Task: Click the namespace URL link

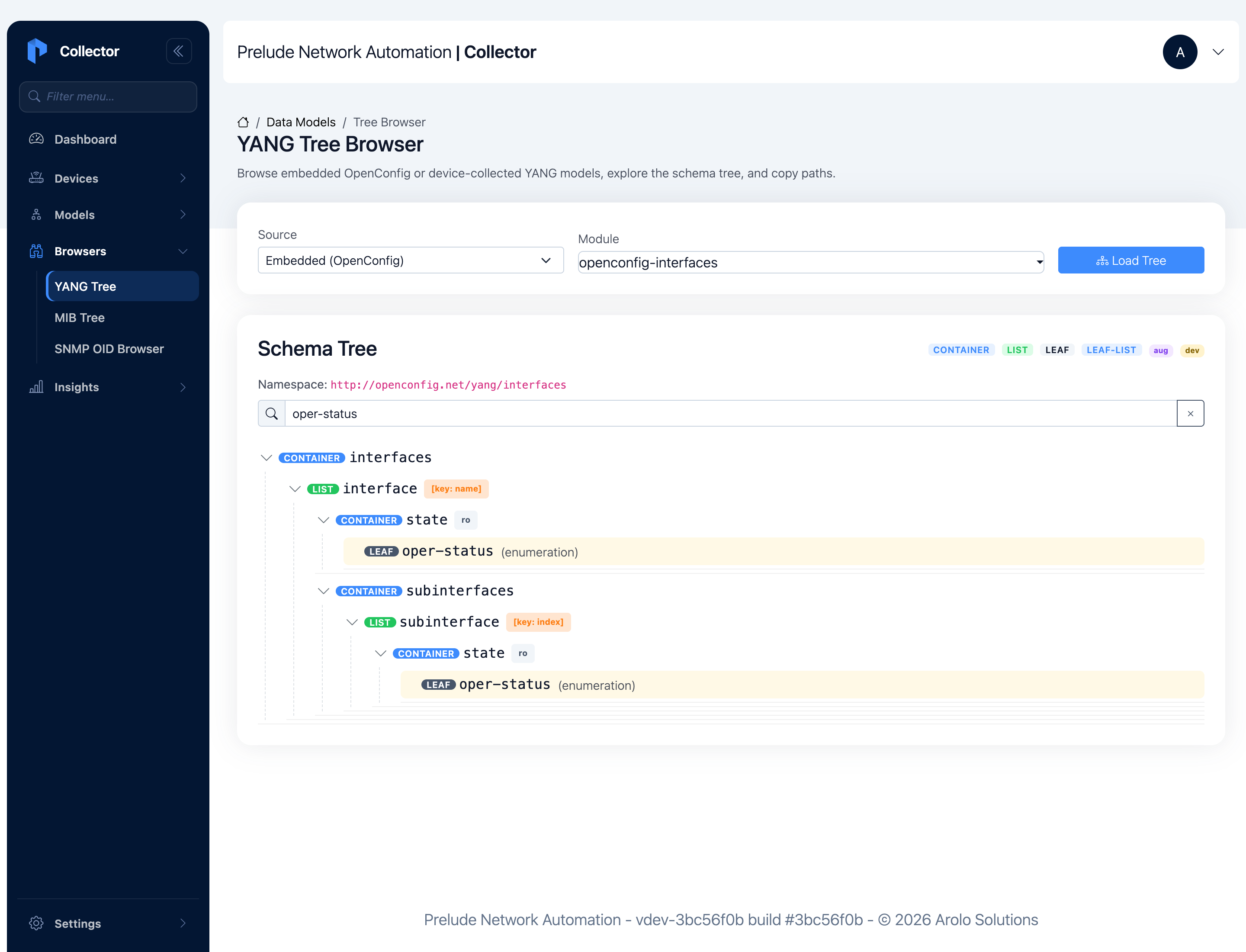Action: pos(448,385)
